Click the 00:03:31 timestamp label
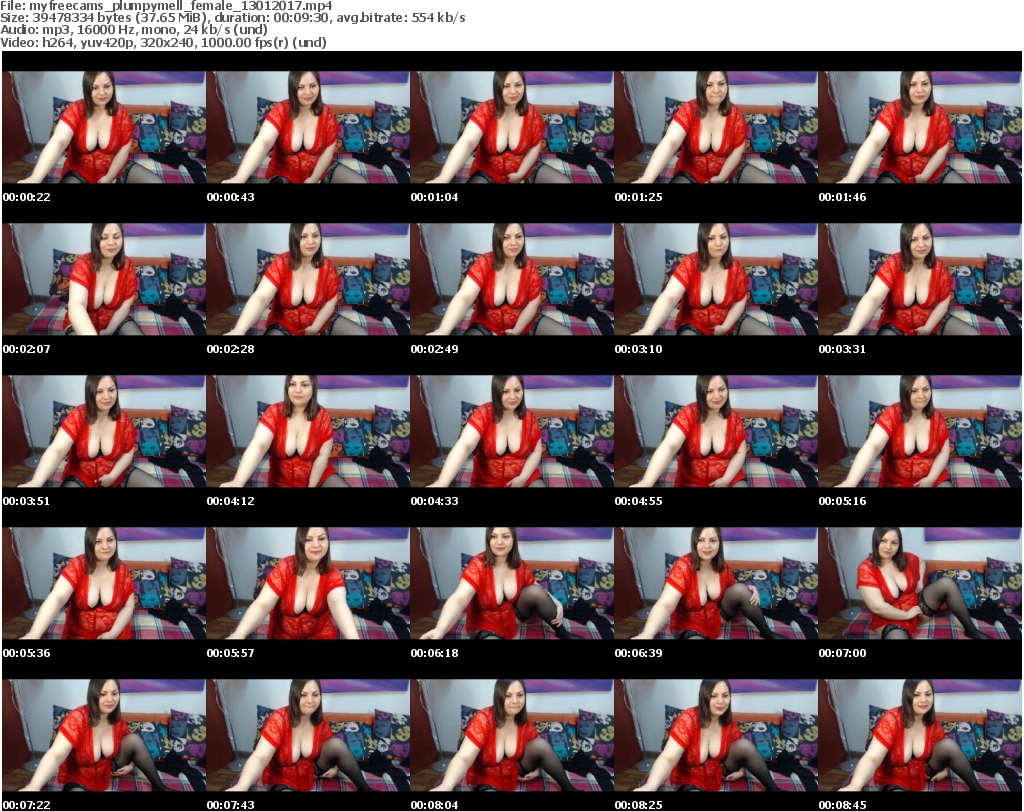 click(842, 349)
